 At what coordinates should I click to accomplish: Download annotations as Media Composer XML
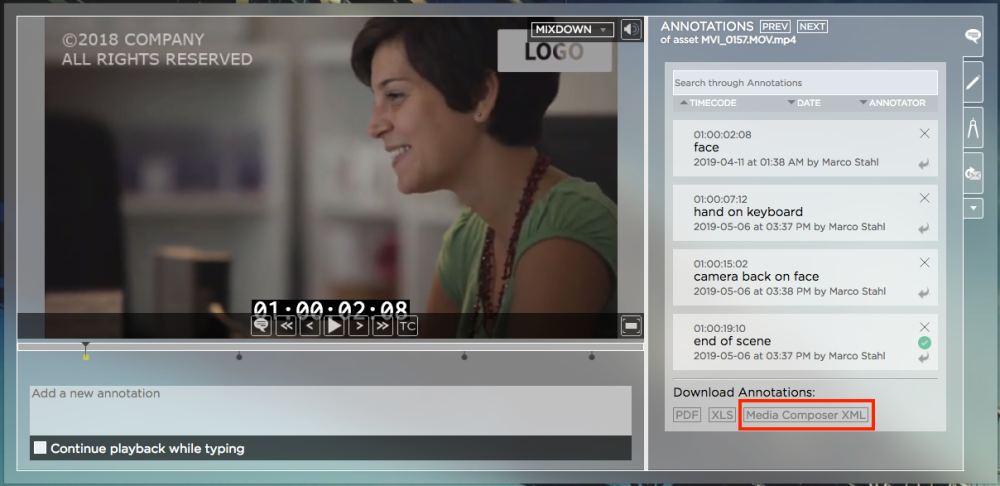tap(806, 414)
